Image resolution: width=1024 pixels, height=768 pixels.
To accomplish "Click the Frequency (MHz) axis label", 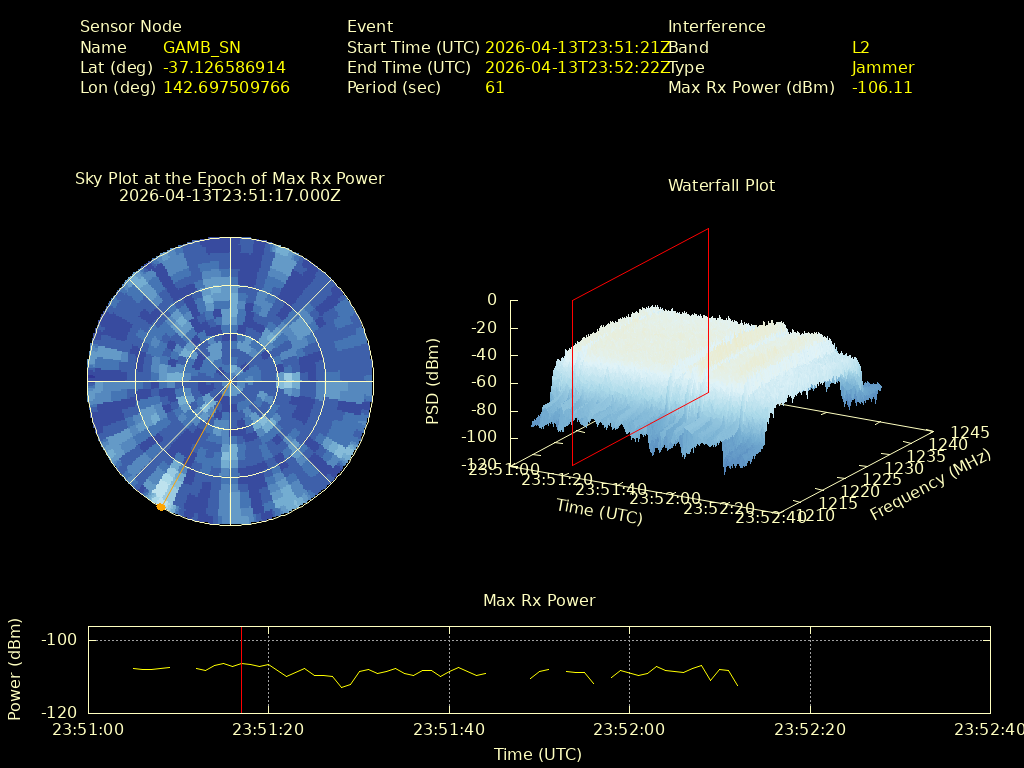I will click(x=930, y=485).
